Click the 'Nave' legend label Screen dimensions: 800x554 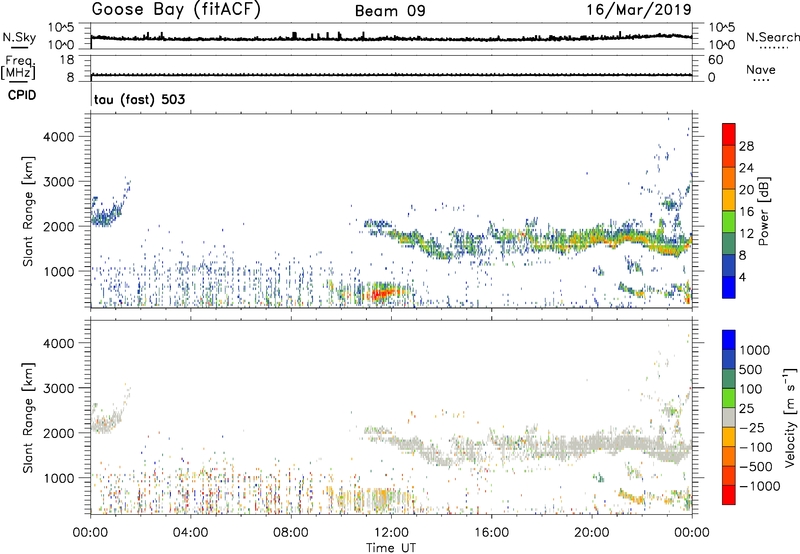click(x=761, y=69)
